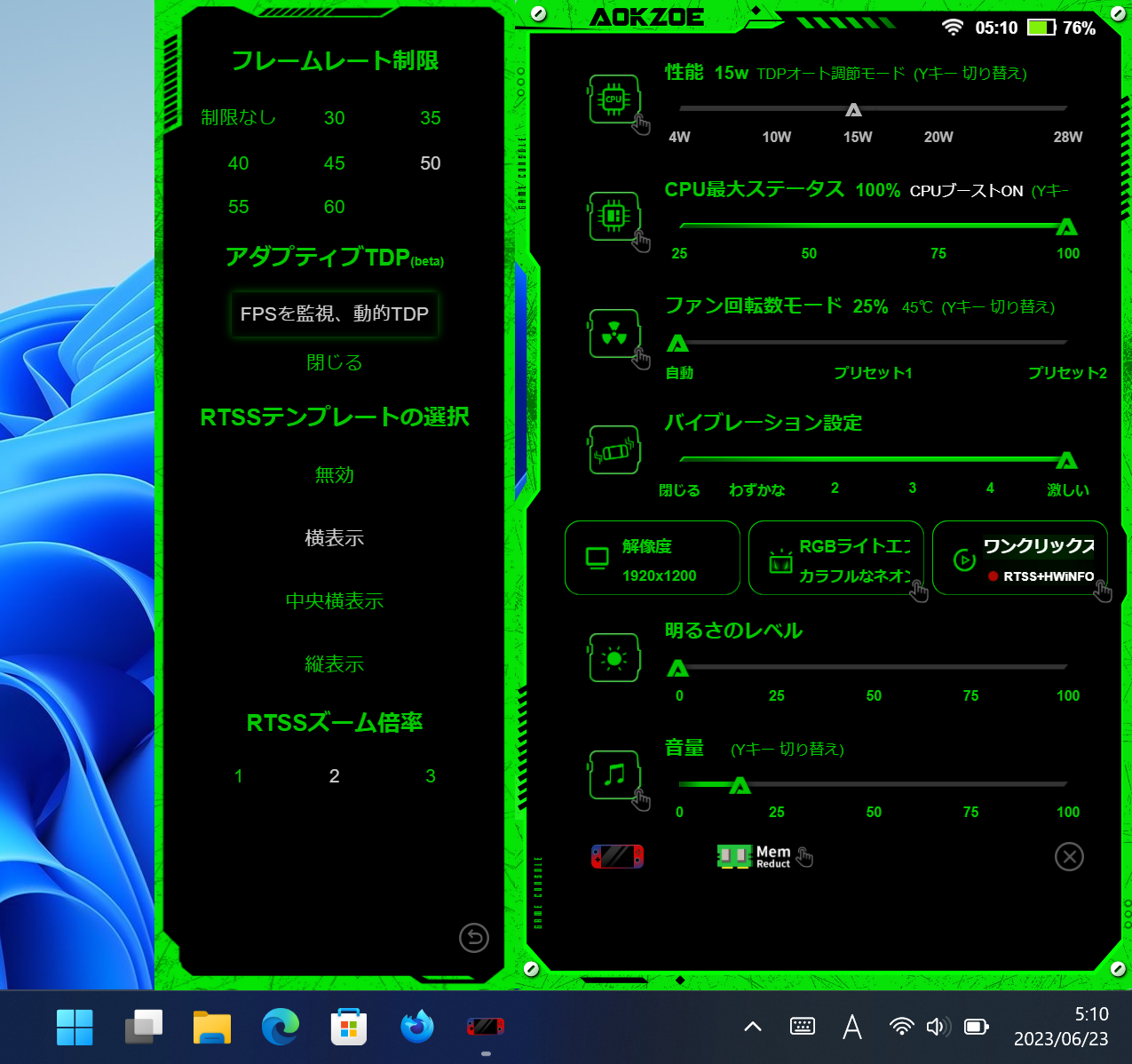Set frame rate limit to 50

[x=431, y=163]
